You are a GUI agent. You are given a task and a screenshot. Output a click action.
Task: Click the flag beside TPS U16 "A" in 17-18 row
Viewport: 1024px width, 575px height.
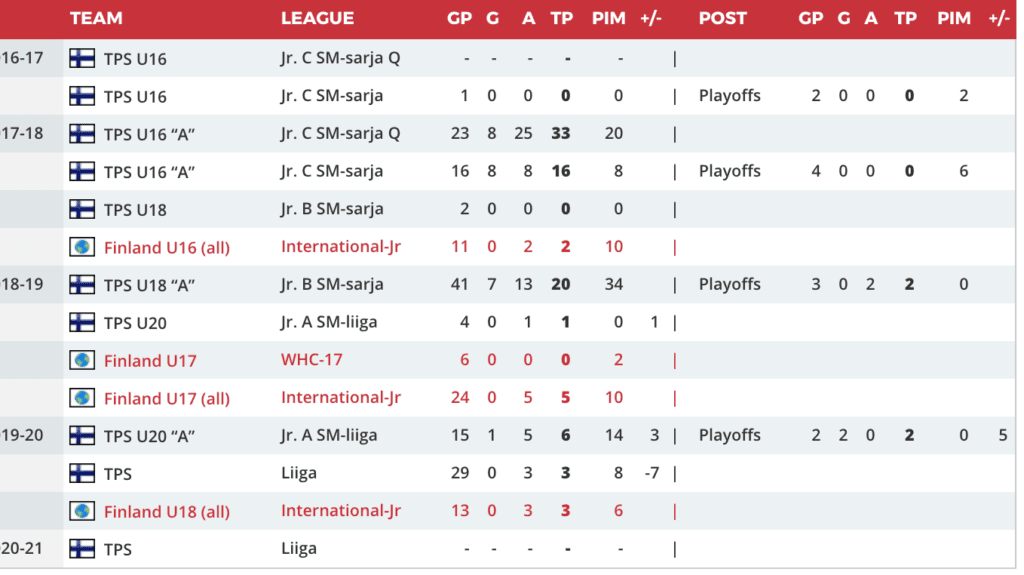(82, 133)
